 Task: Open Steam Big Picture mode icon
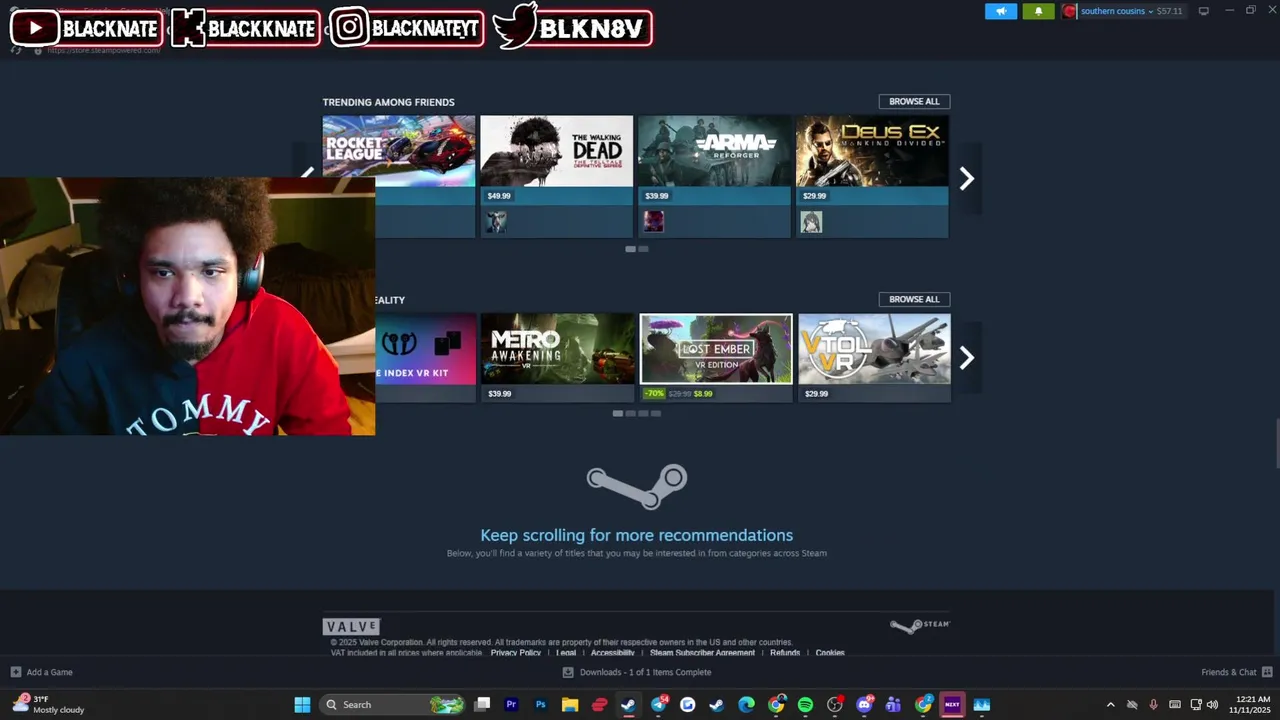click(1204, 11)
